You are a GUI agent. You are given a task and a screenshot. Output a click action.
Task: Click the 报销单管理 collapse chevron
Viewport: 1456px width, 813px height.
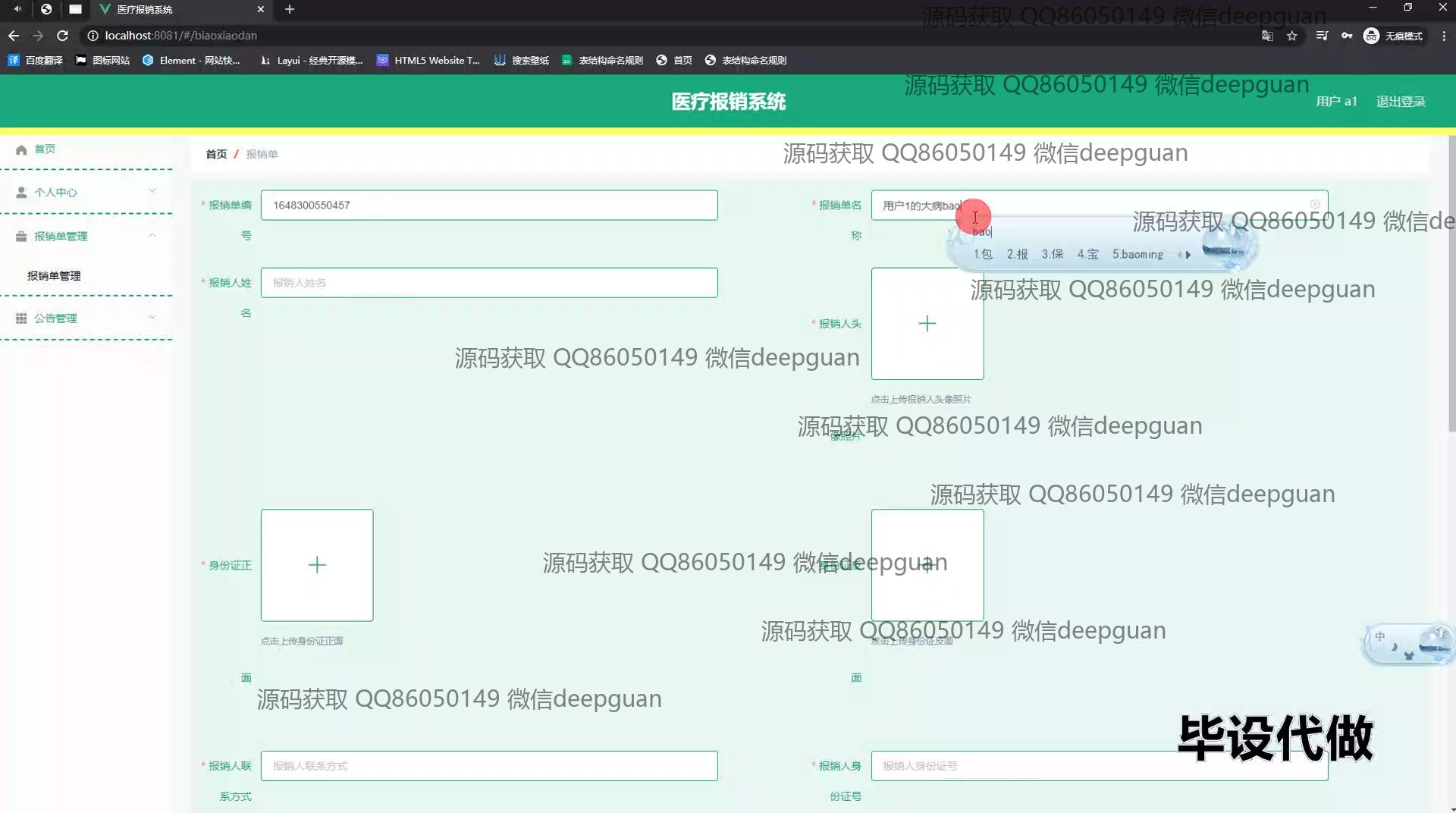[x=152, y=235]
